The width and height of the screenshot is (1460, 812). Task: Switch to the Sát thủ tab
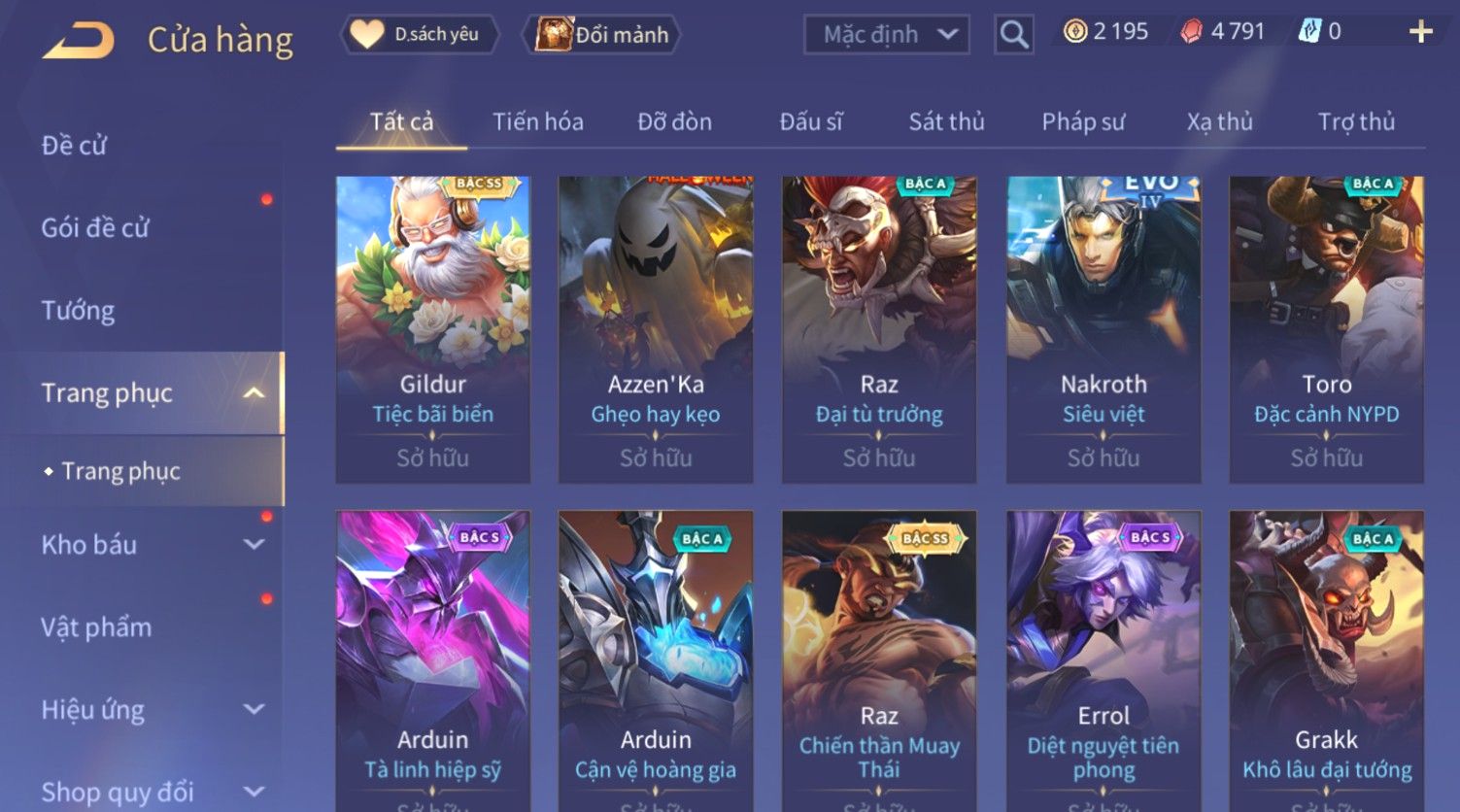pyautogui.click(x=946, y=121)
